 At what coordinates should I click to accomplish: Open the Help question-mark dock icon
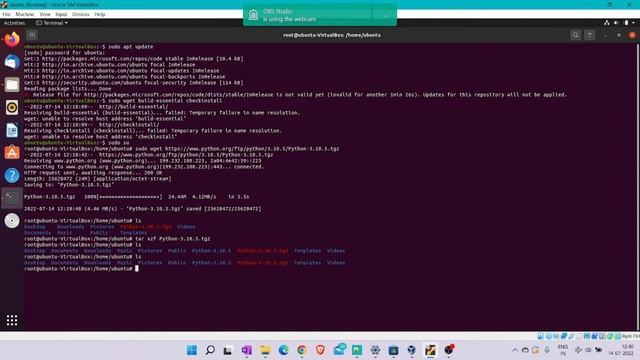tap(12, 176)
